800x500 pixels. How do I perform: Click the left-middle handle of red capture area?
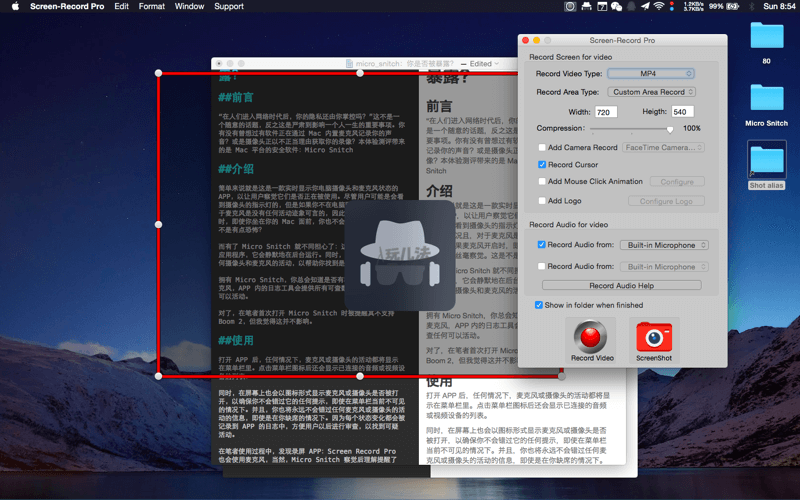coord(159,224)
